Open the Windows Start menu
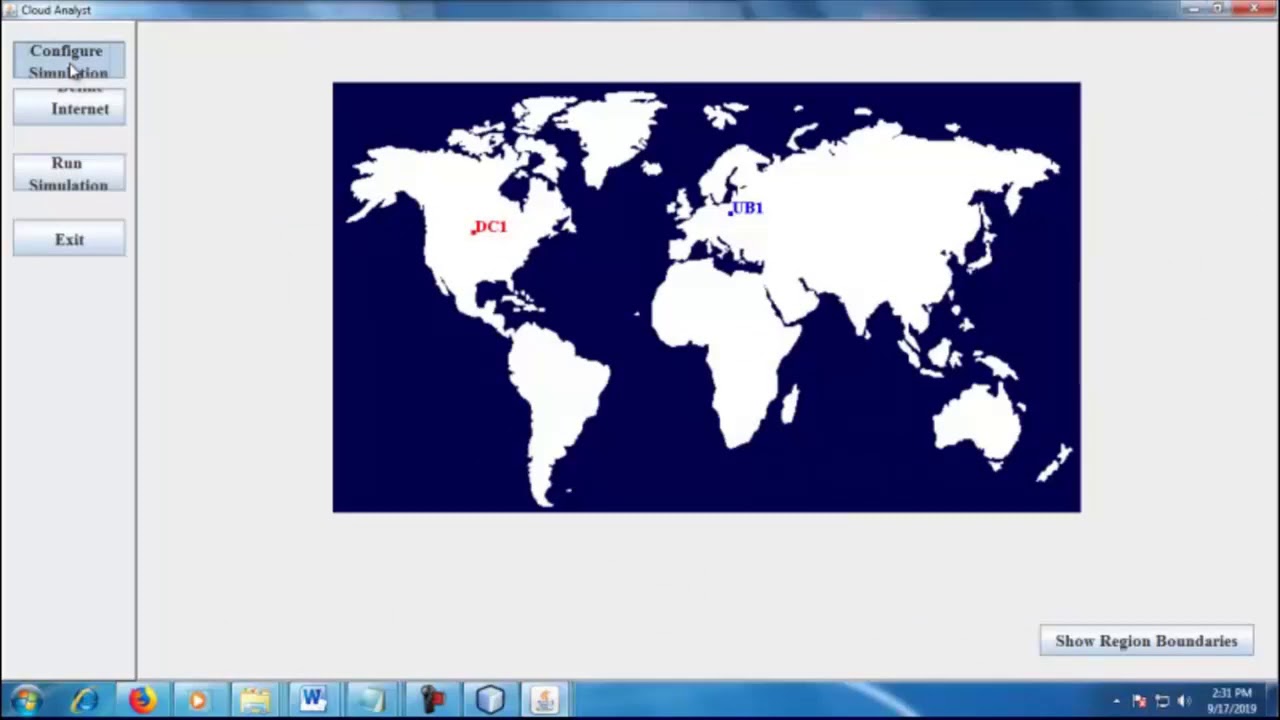1280x720 pixels. 27,700
